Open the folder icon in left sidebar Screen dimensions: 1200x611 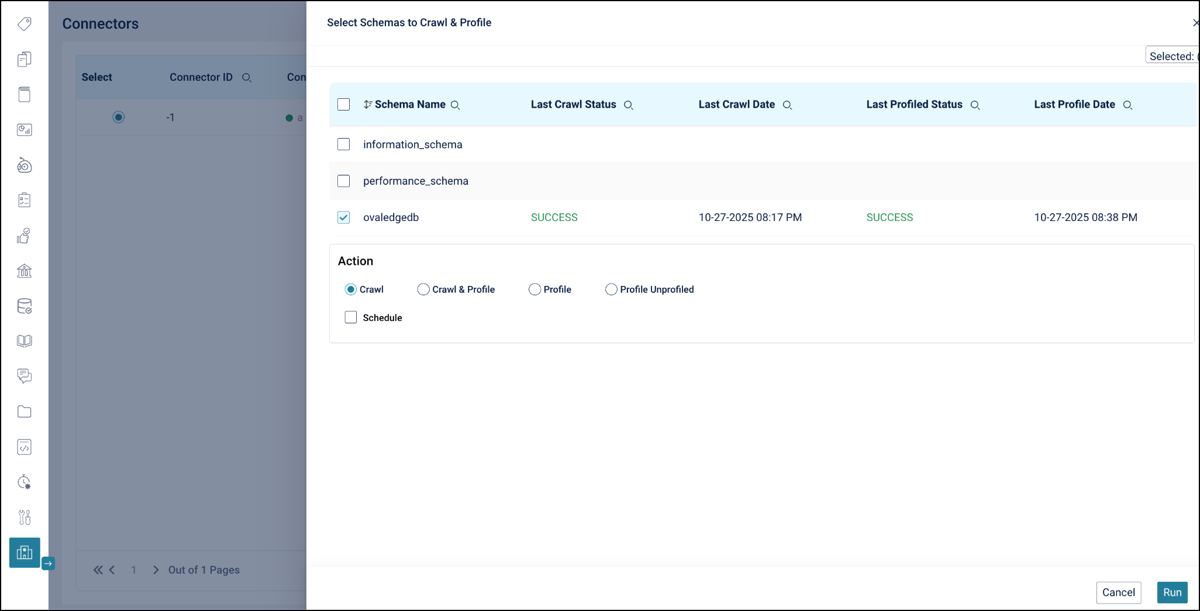tap(25, 412)
